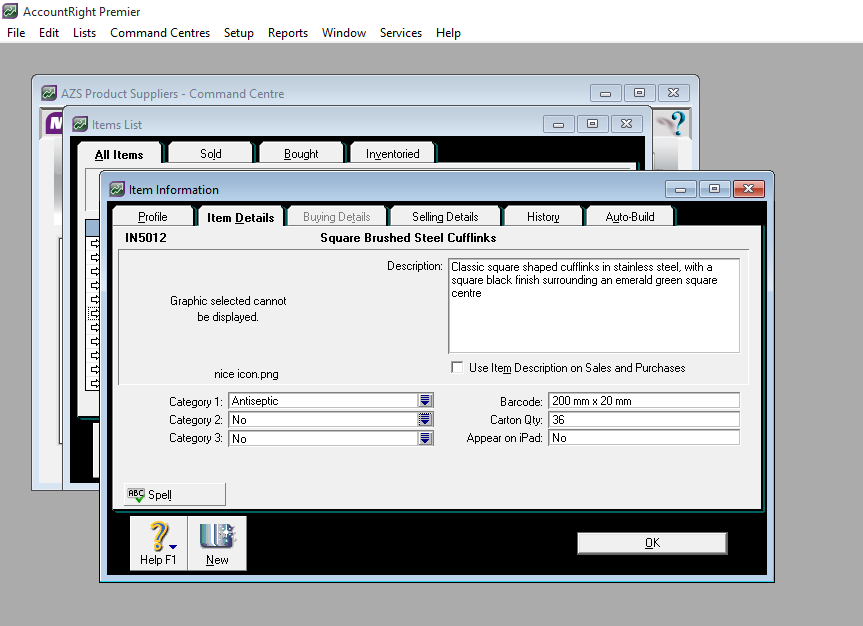
Task: Minimize the Items List window
Action: 558,124
